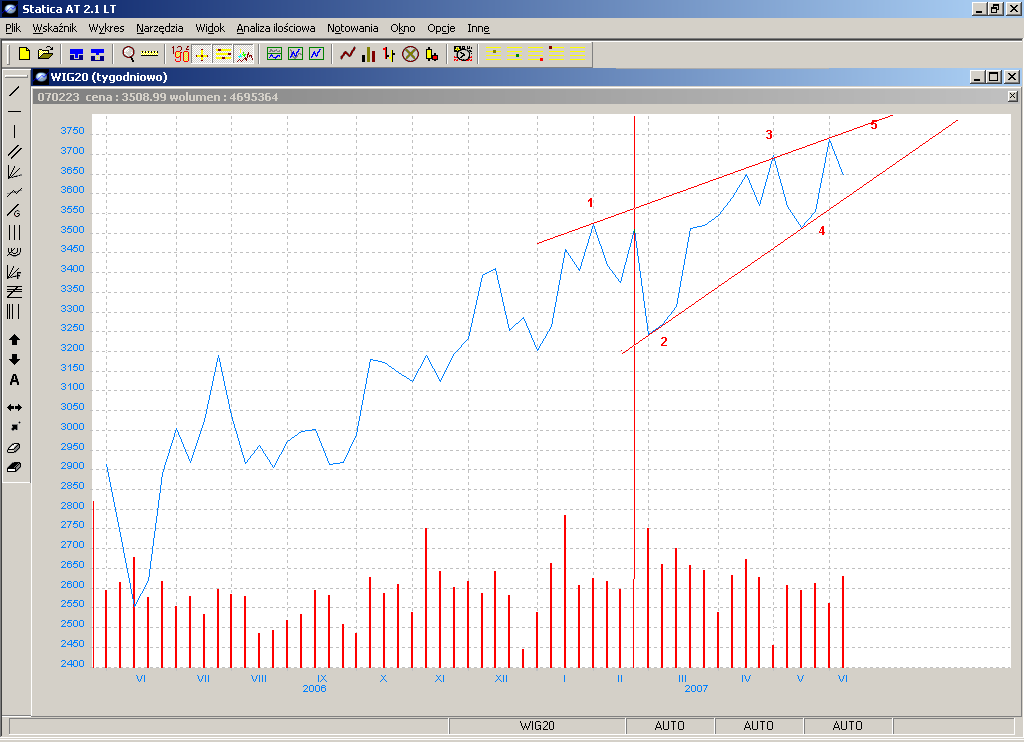Viewport: 1024px width, 742px height.
Task: Select the Fibonacci fan tool
Action: pos(14,272)
